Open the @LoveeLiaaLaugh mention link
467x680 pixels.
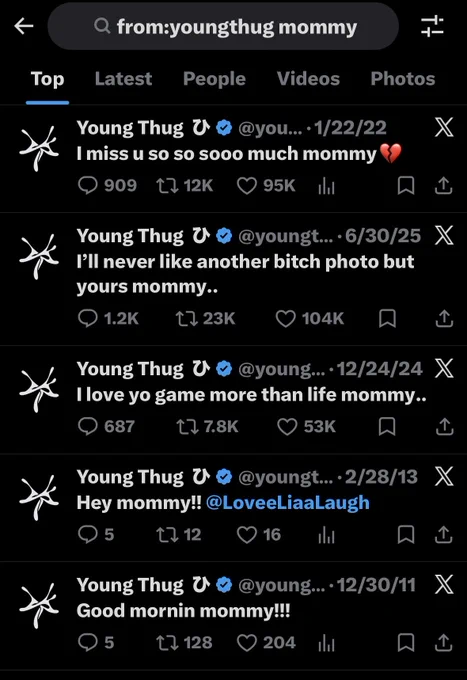coord(288,503)
